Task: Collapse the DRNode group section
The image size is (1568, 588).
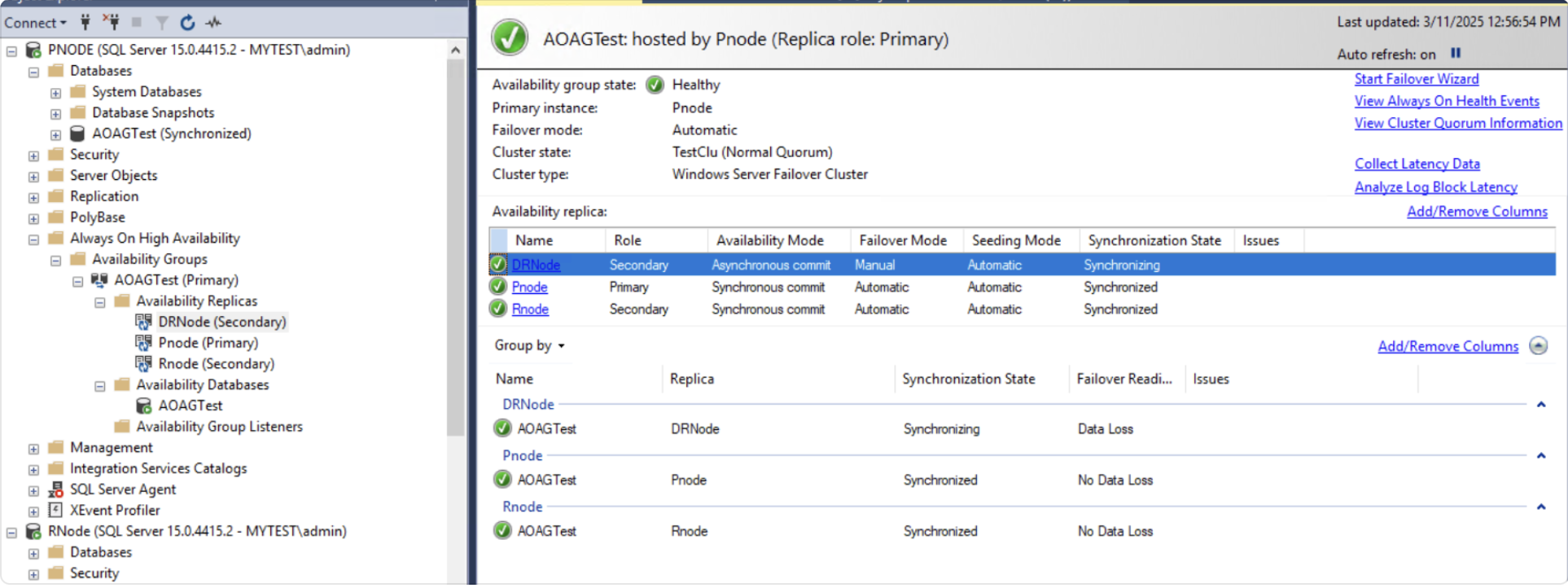Action: click(1540, 405)
